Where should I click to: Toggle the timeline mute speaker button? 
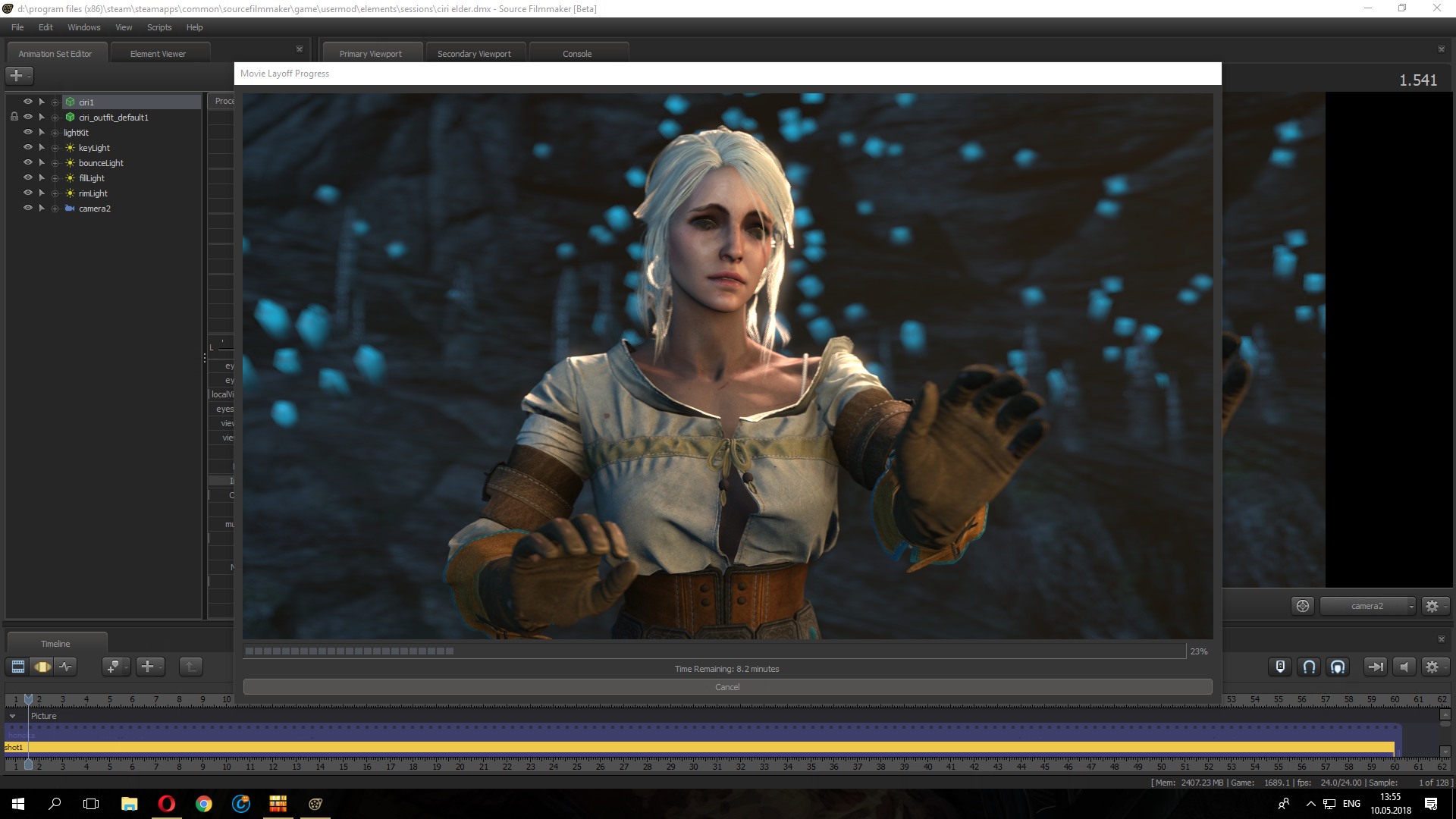[1404, 667]
